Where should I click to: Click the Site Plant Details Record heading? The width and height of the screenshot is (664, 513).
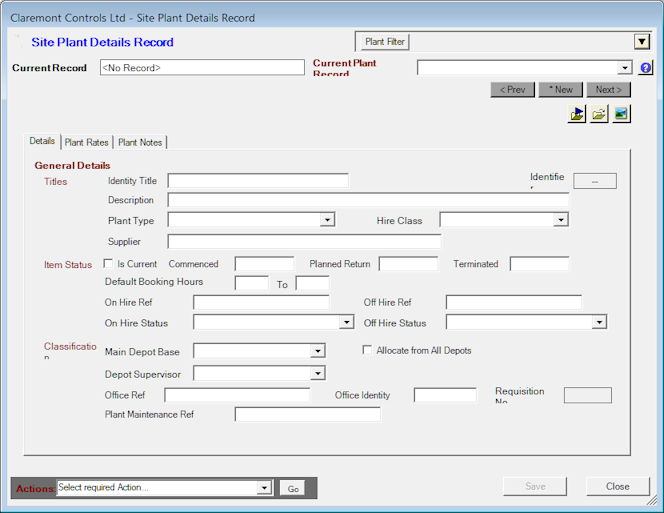click(x=102, y=42)
